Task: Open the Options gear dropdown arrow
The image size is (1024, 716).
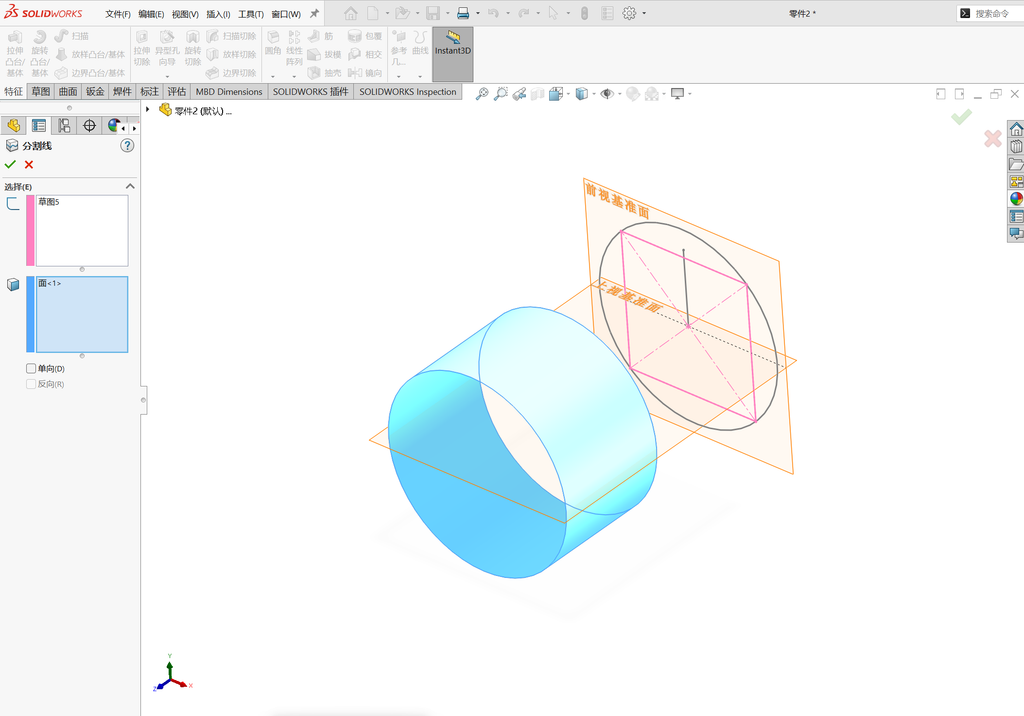Action: [x=644, y=13]
